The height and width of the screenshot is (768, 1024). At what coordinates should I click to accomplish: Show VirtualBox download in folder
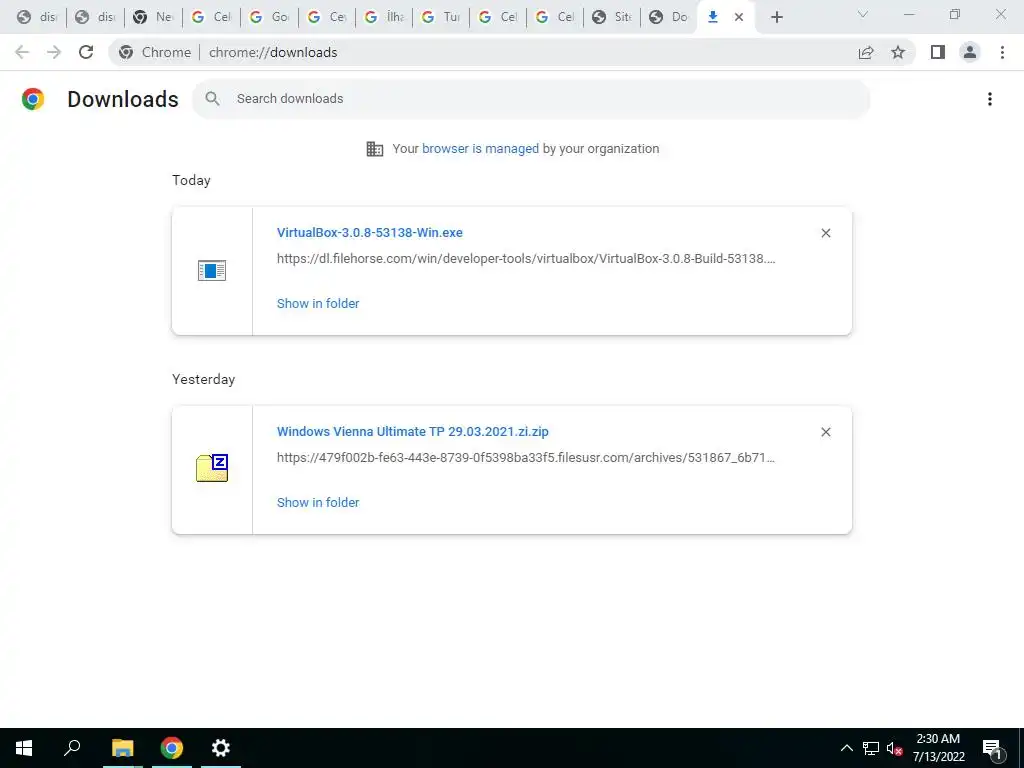[x=318, y=303]
